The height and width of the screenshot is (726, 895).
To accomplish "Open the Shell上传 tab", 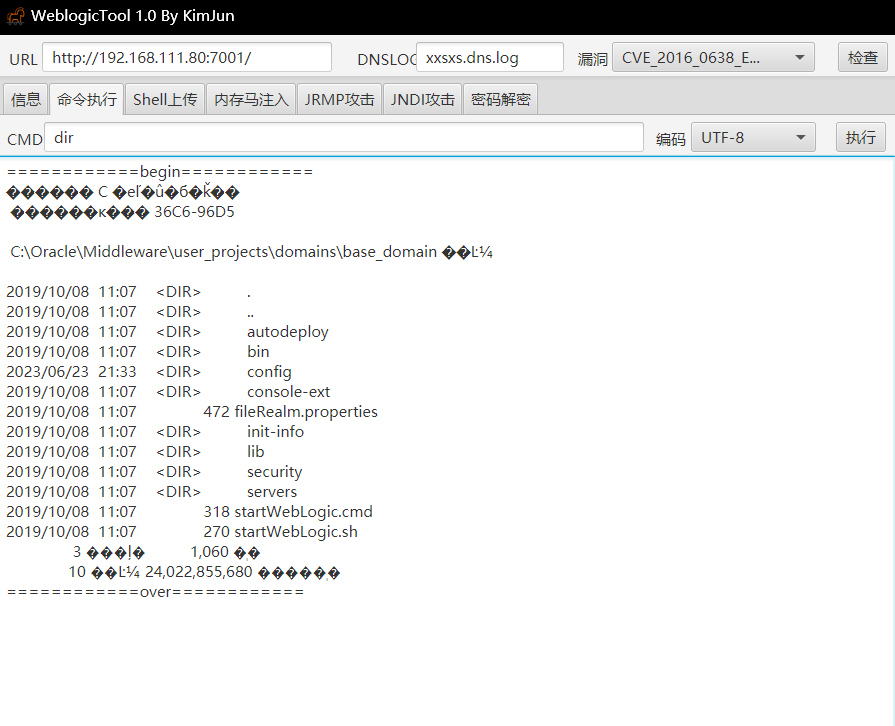I will point(165,99).
